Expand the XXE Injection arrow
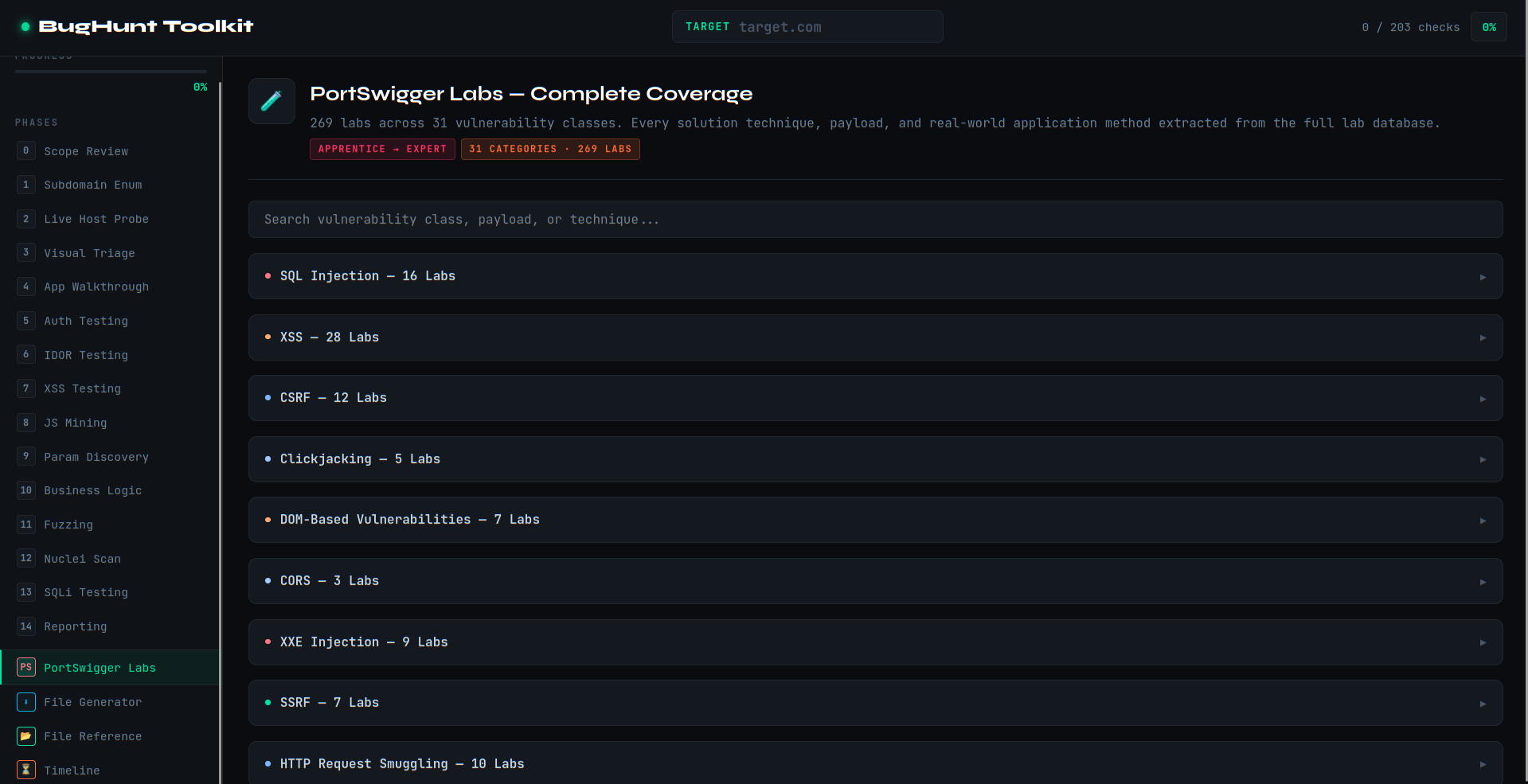 pyautogui.click(x=1483, y=642)
